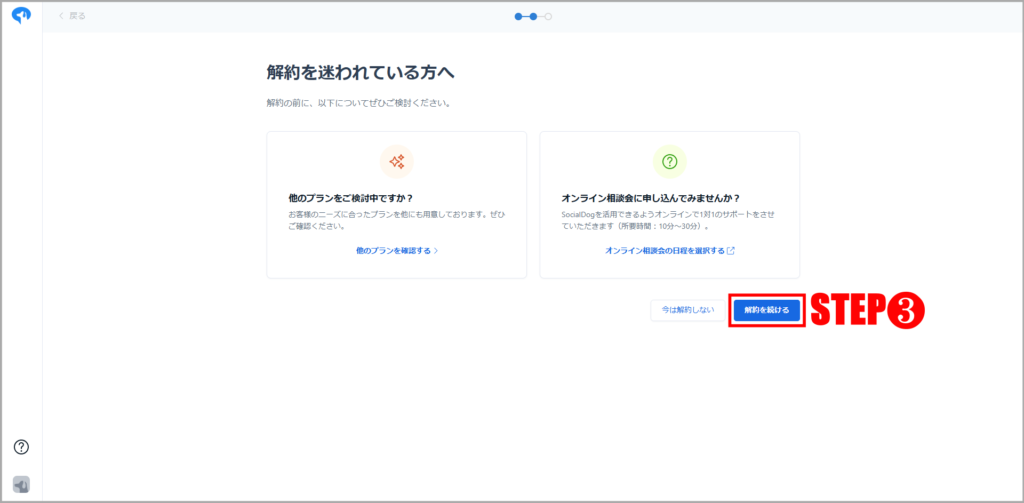Click the 他のプランをご検討中ですか？ card title
1024x503 pixels.
[351, 198]
